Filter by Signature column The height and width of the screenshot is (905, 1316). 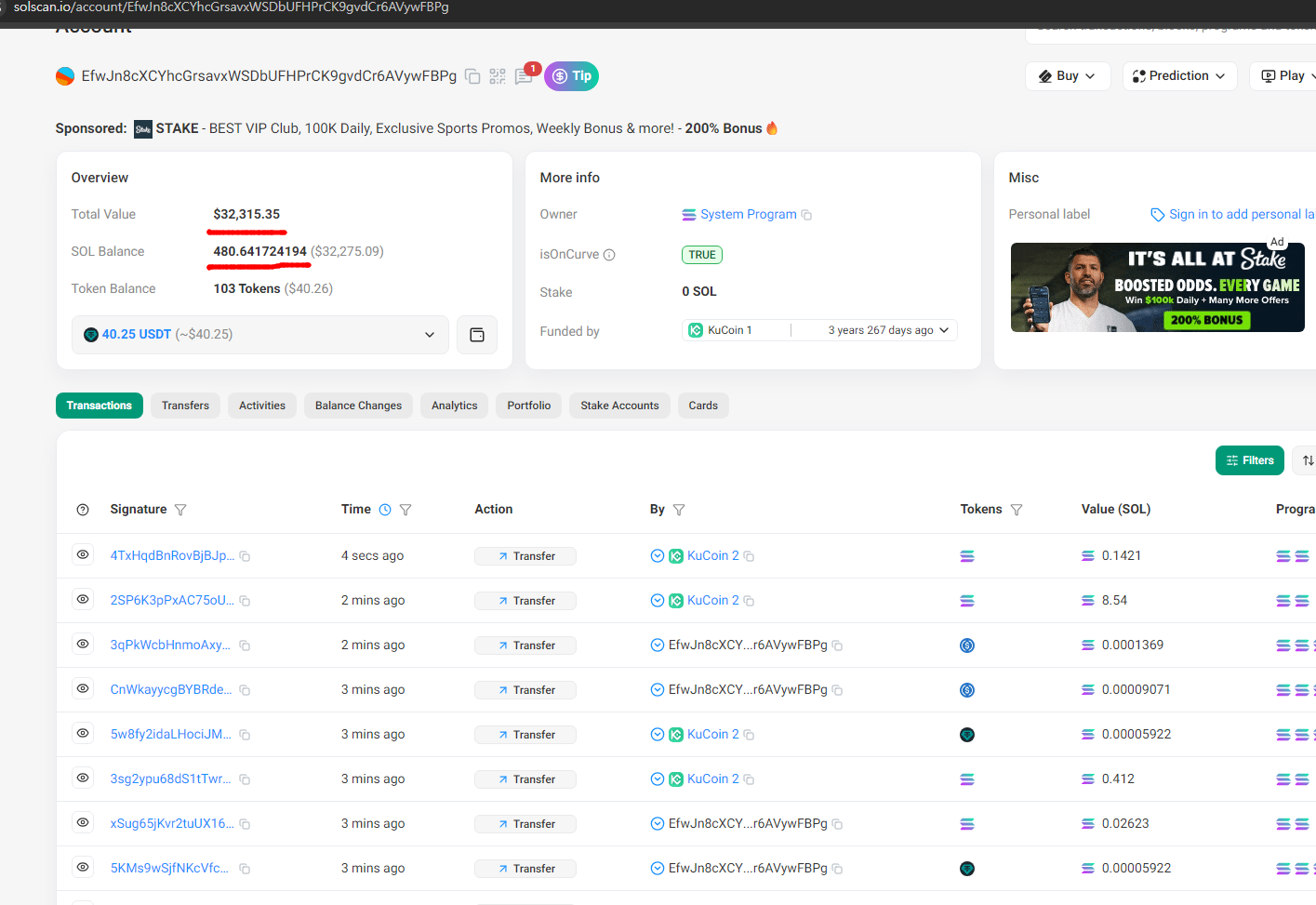(180, 510)
